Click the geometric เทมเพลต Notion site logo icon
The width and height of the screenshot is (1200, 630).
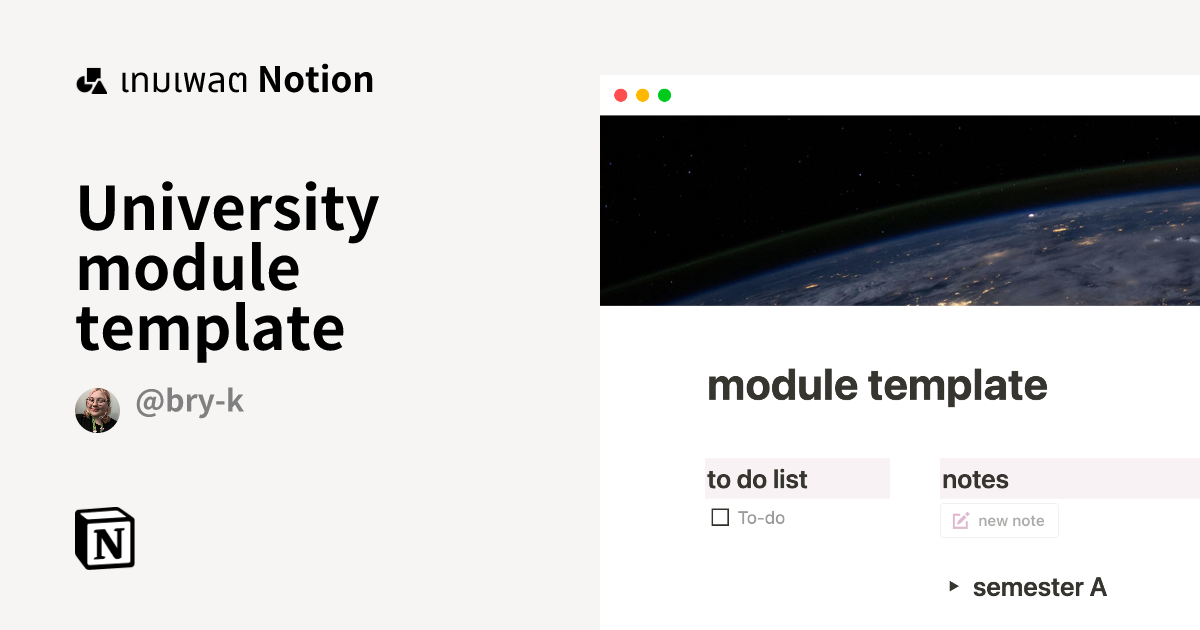91,80
